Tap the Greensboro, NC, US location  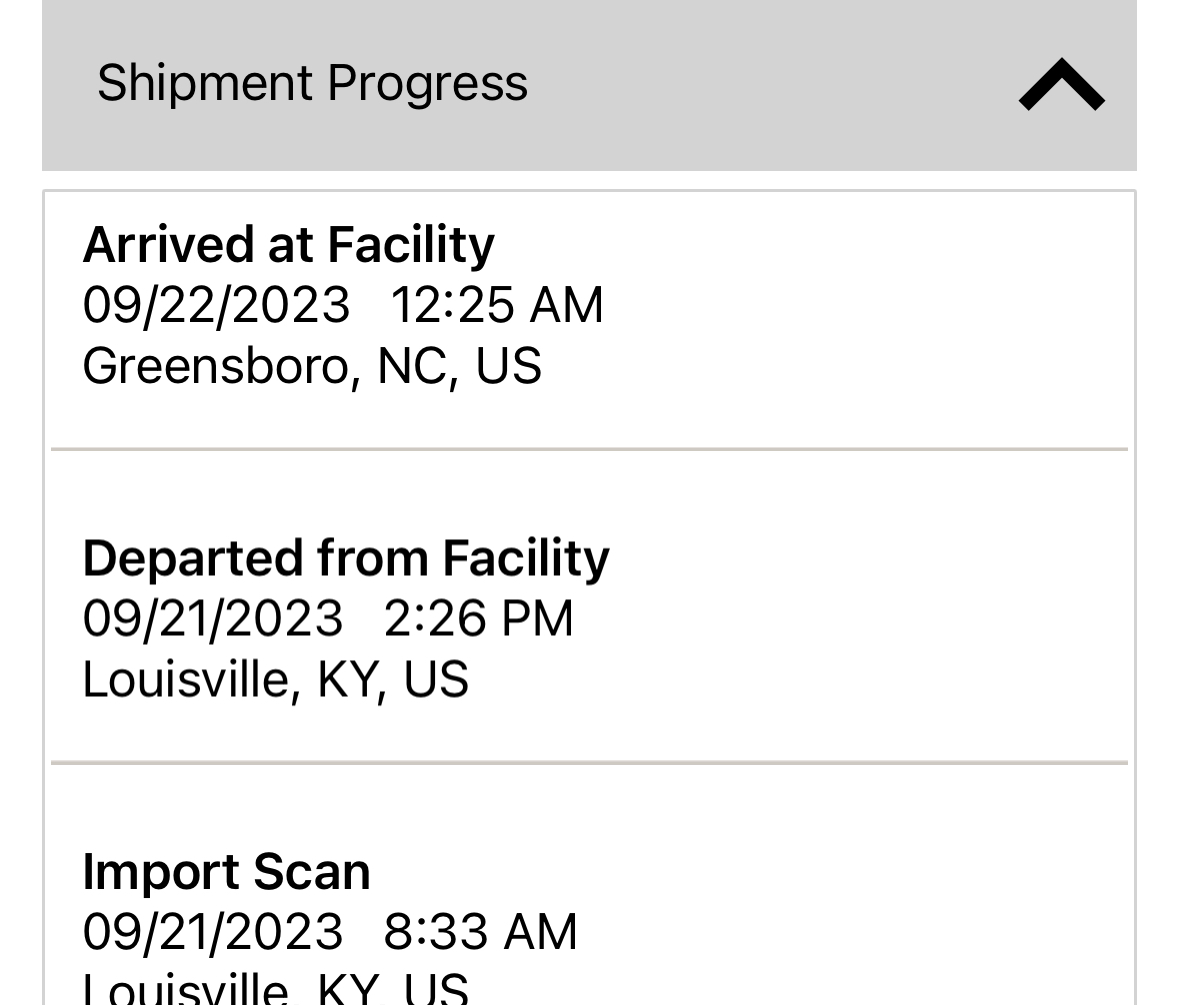pos(312,366)
